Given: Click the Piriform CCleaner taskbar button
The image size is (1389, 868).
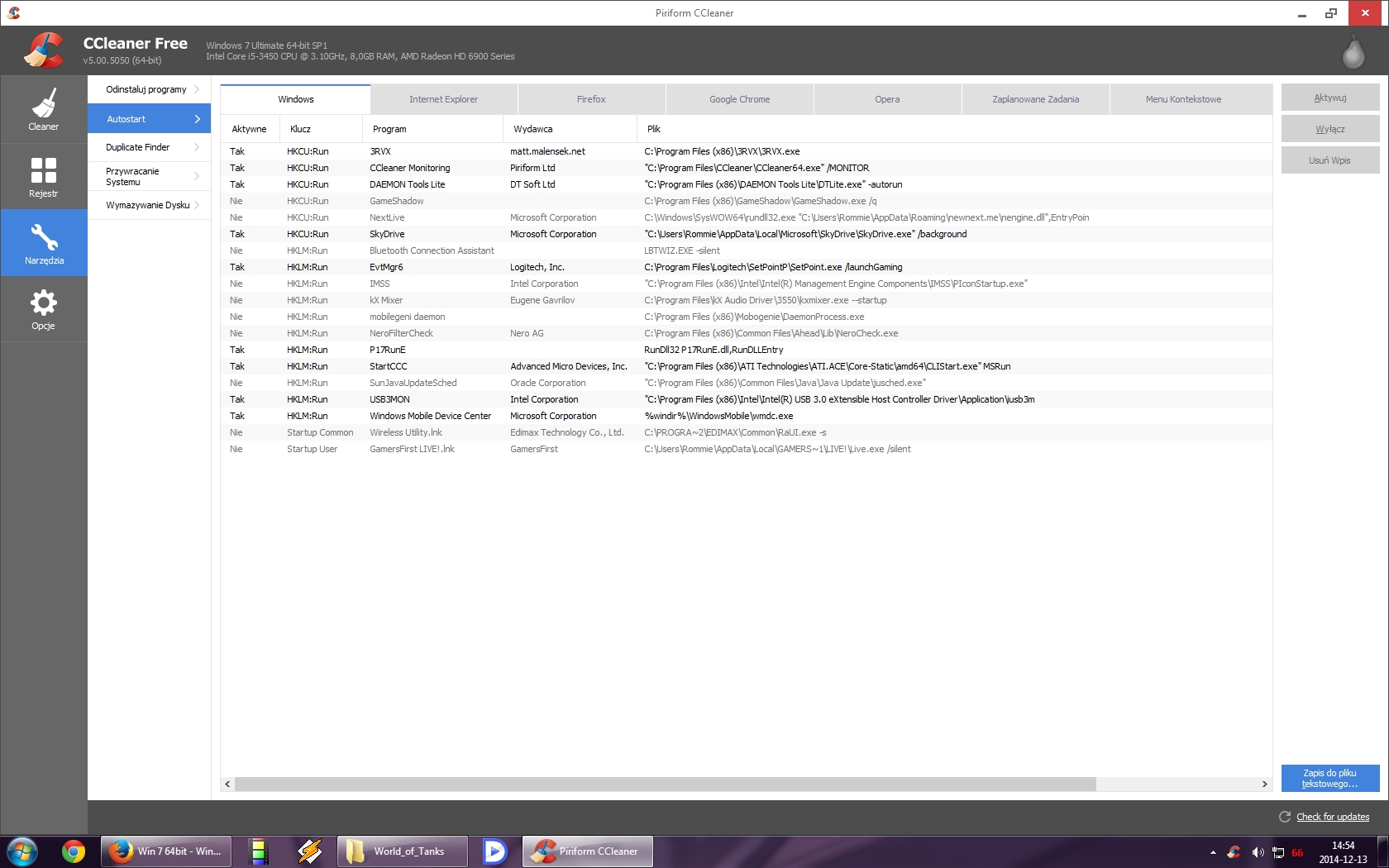Looking at the screenshot, I should tap(587, 851).
